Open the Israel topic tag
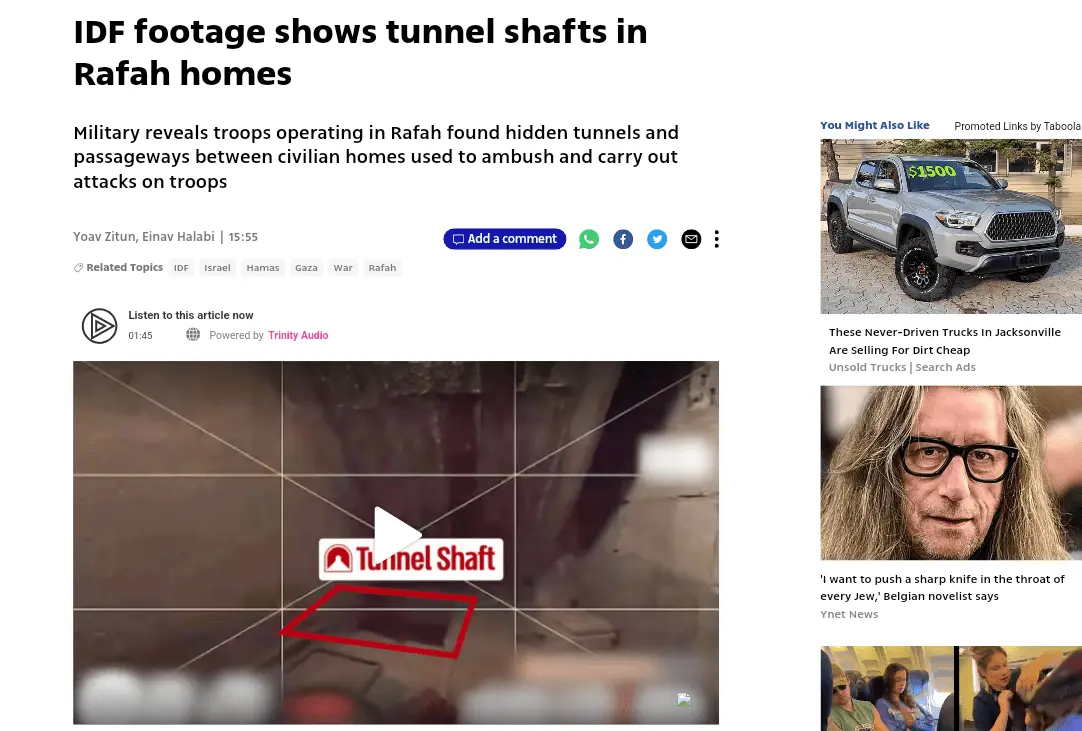 [217, 268]
